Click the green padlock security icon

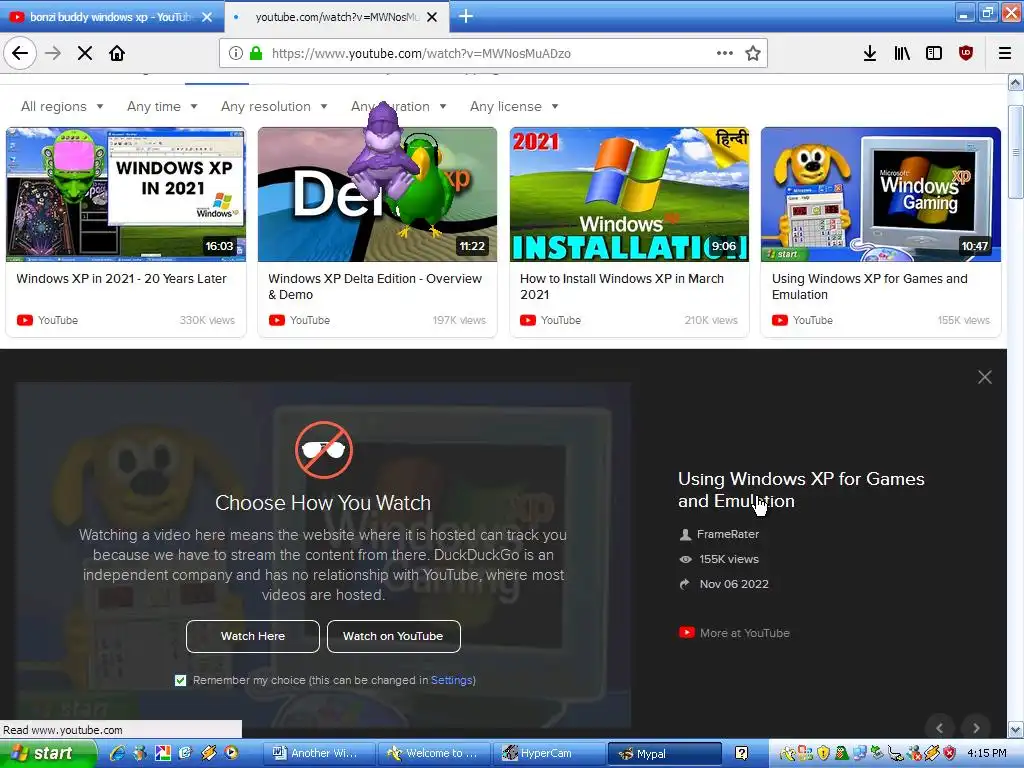coord(256,53)
